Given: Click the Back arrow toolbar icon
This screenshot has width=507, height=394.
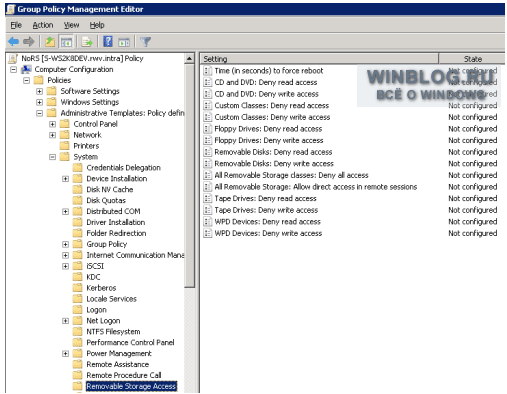Looking at the screenshot, I should 13,42.
